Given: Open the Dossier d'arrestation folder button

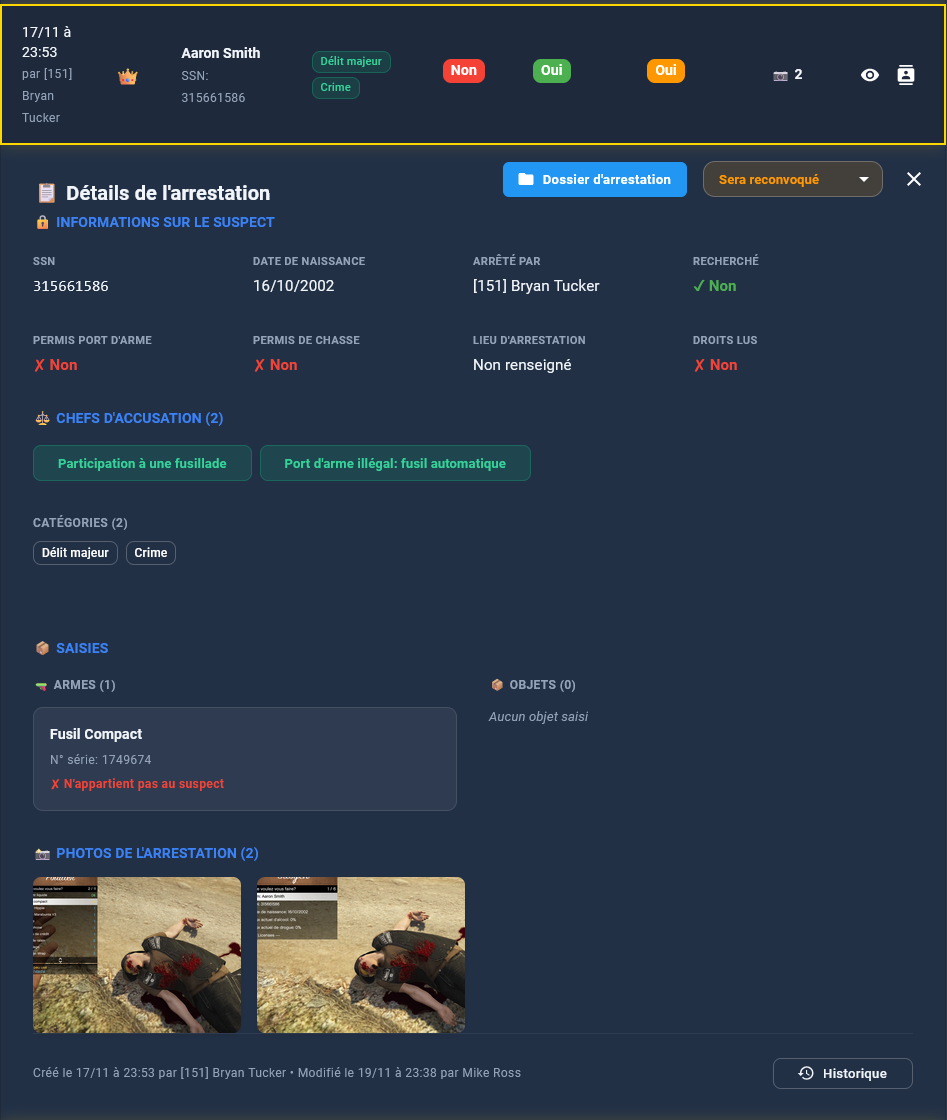Looking at the screenshot, I should (x=594, y=179).
